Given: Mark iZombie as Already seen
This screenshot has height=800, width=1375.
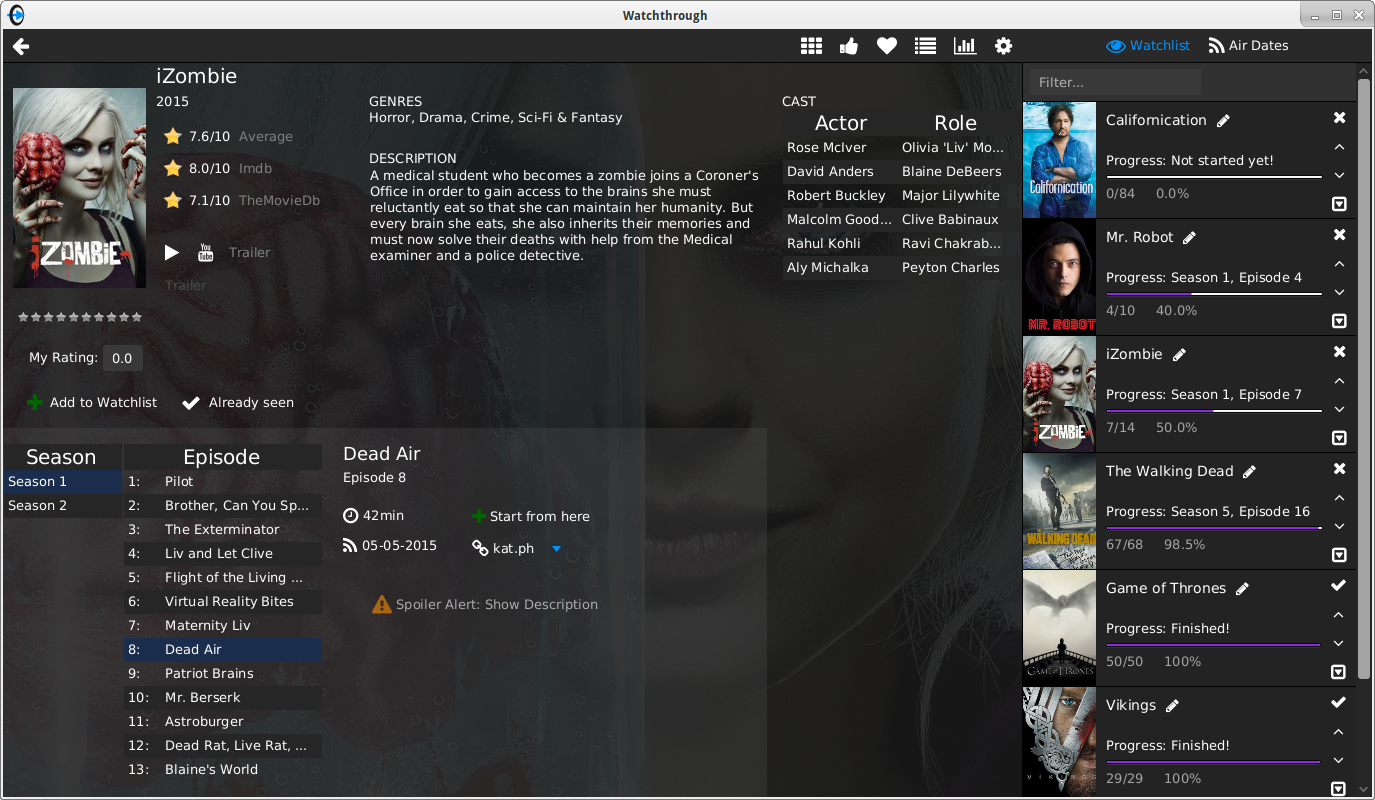Looking at the screenshot, I should (x=238, y=402).
